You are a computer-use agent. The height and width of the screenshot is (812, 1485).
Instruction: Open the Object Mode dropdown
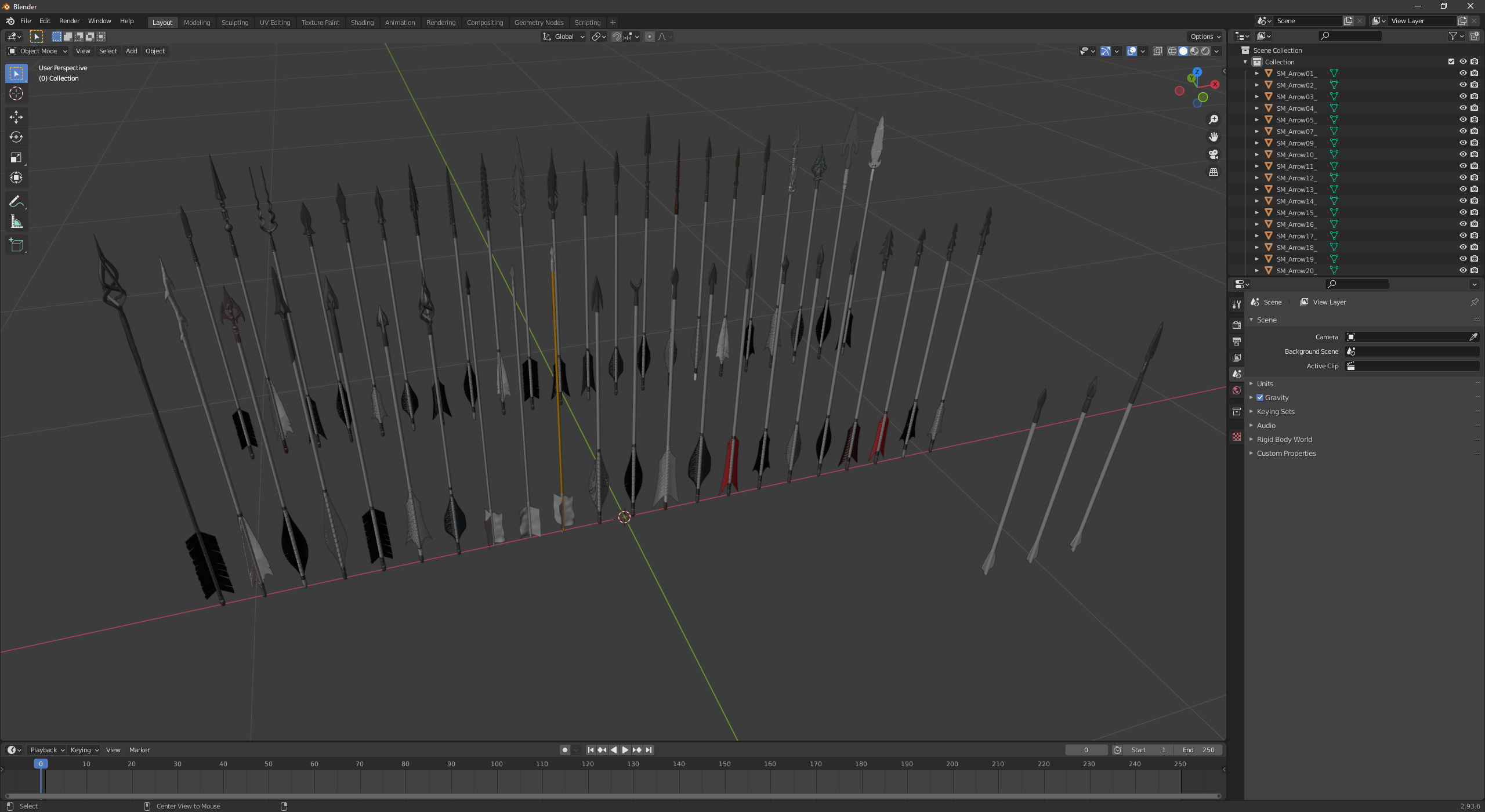(x=38, y=51)
